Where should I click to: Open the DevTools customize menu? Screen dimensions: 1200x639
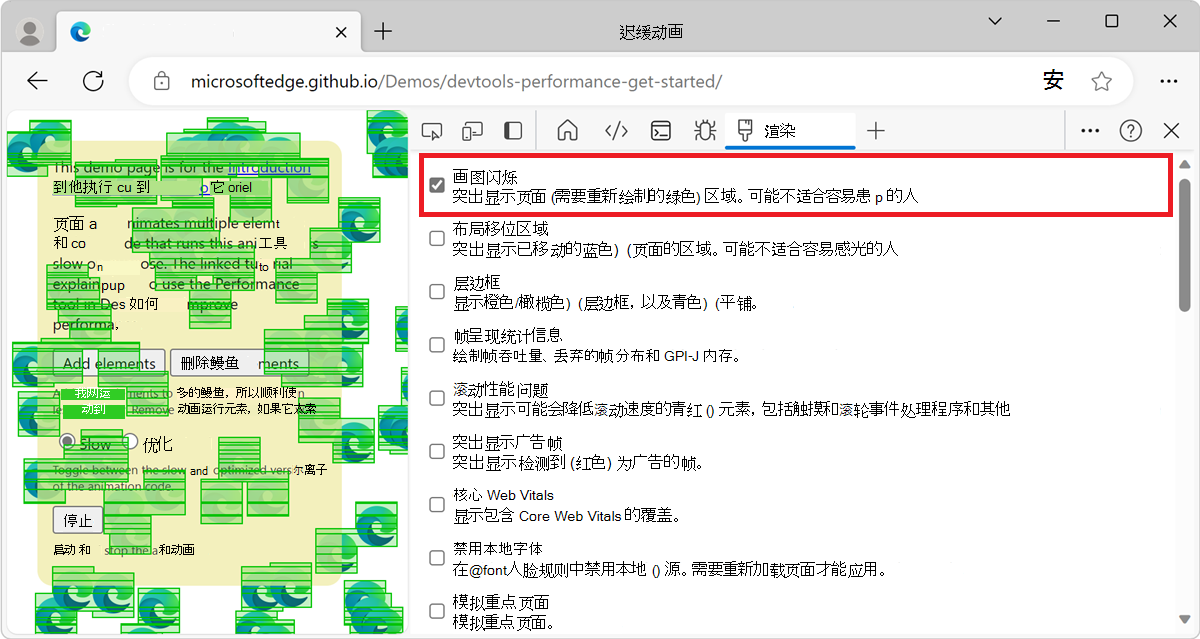[x=1089, y=130]
